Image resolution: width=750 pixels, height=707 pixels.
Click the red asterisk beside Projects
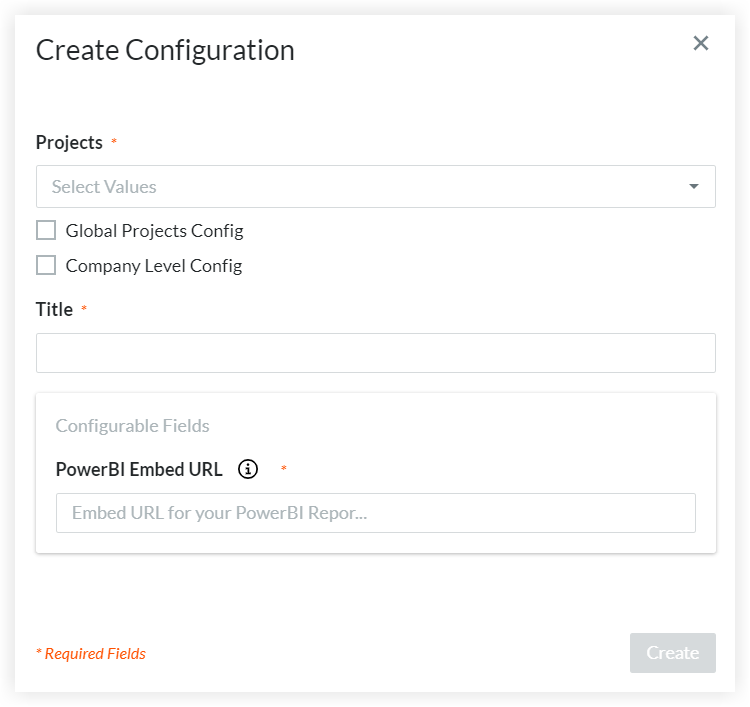pos(114,143)
